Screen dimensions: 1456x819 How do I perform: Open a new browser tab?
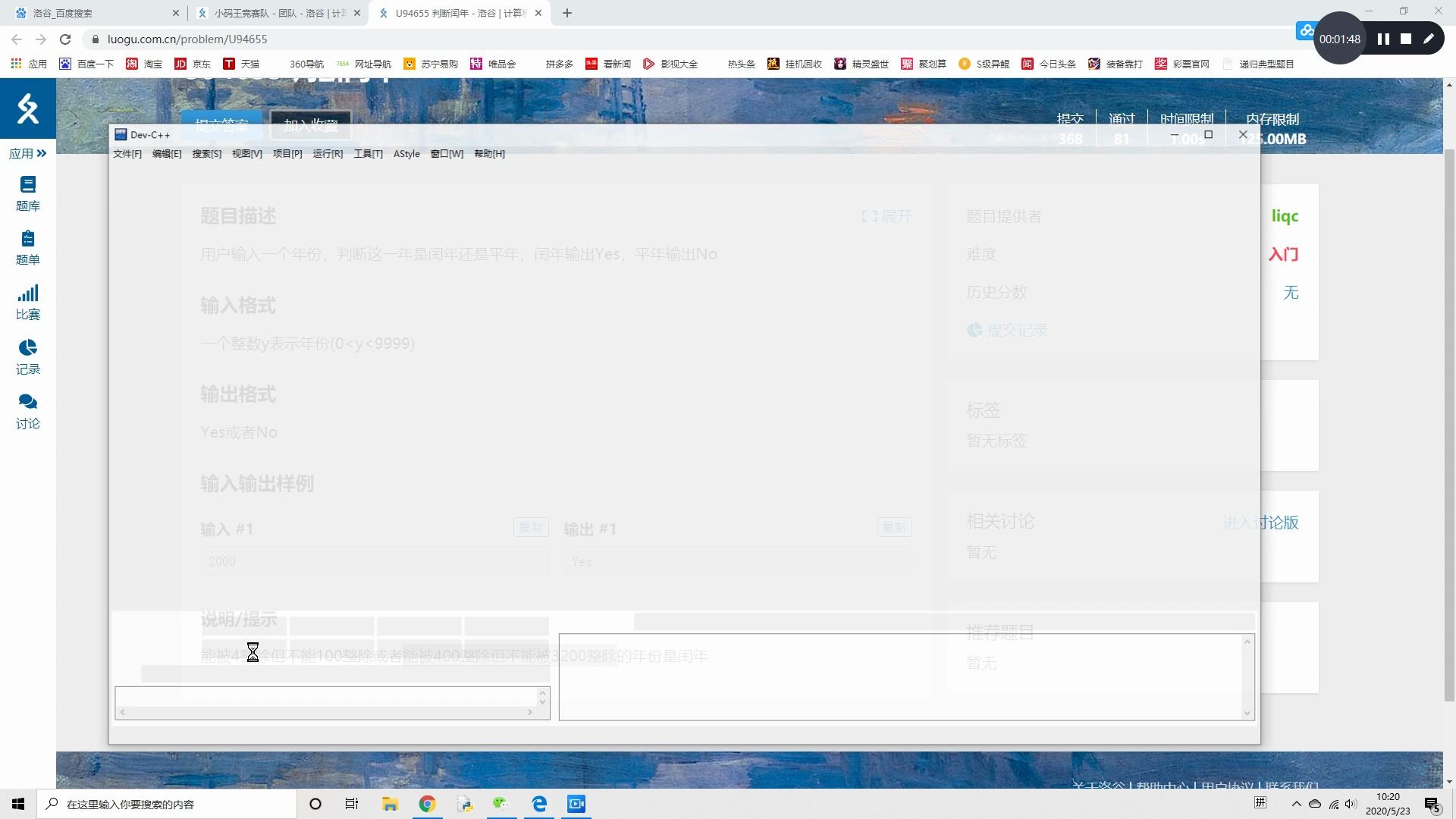[x=567, y=13]
